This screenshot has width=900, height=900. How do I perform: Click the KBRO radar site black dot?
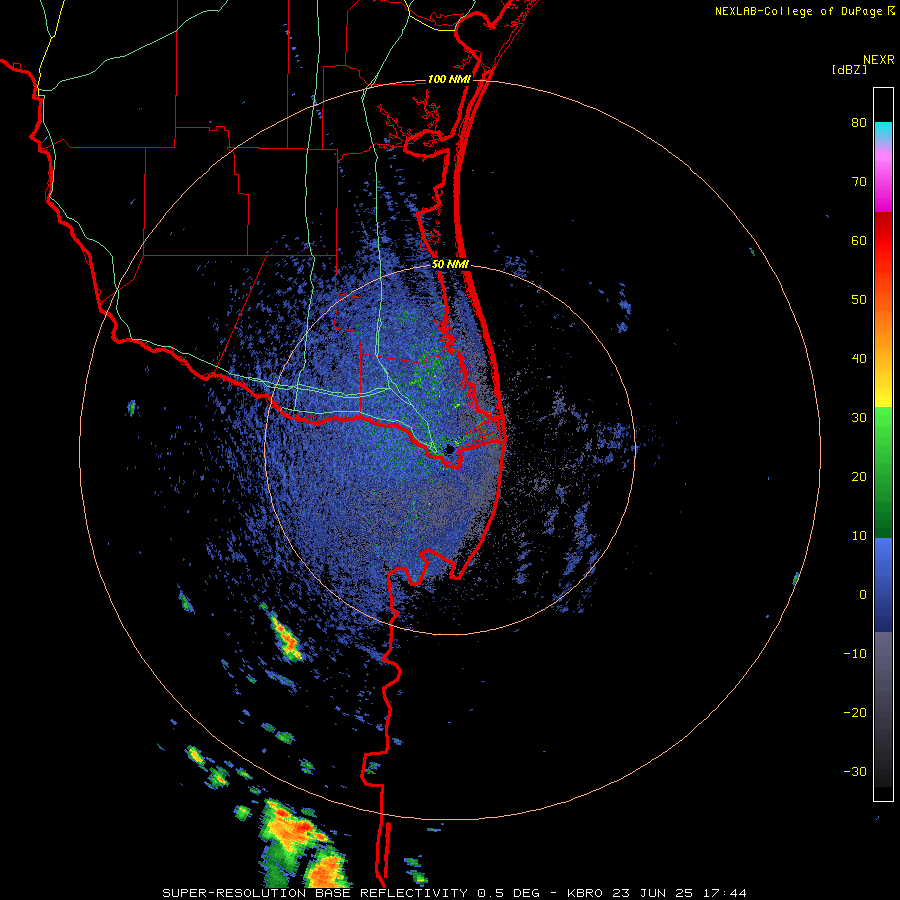(x=449, y=449)
